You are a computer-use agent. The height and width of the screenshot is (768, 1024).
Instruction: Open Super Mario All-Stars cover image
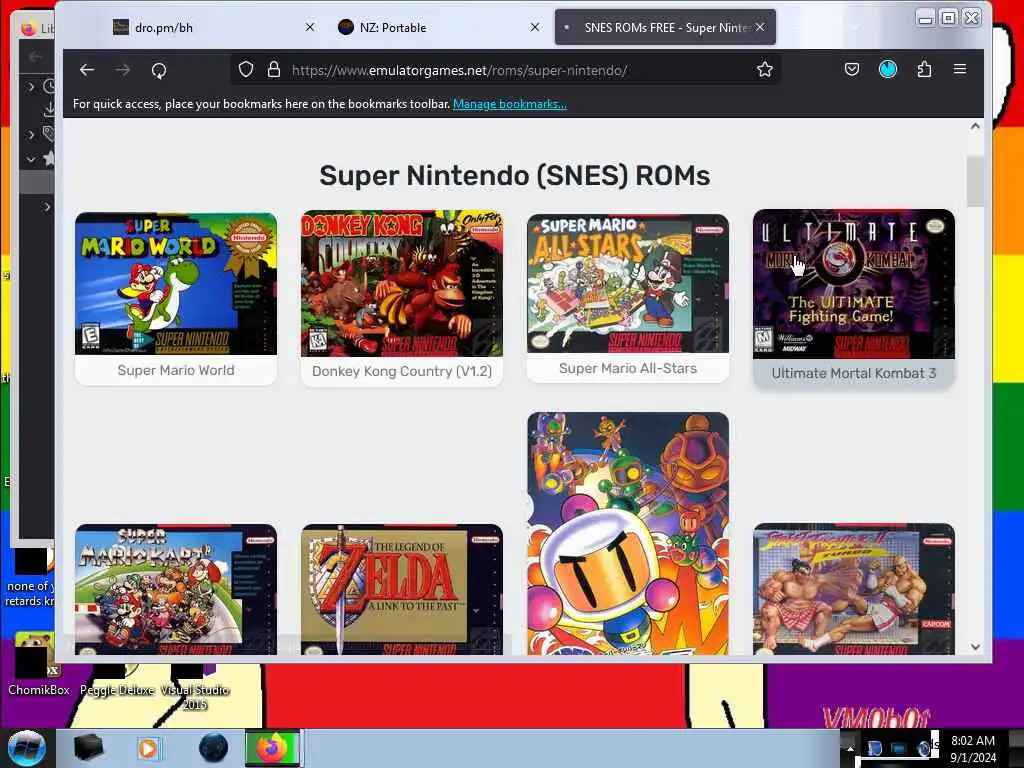[x=628, y=283]
